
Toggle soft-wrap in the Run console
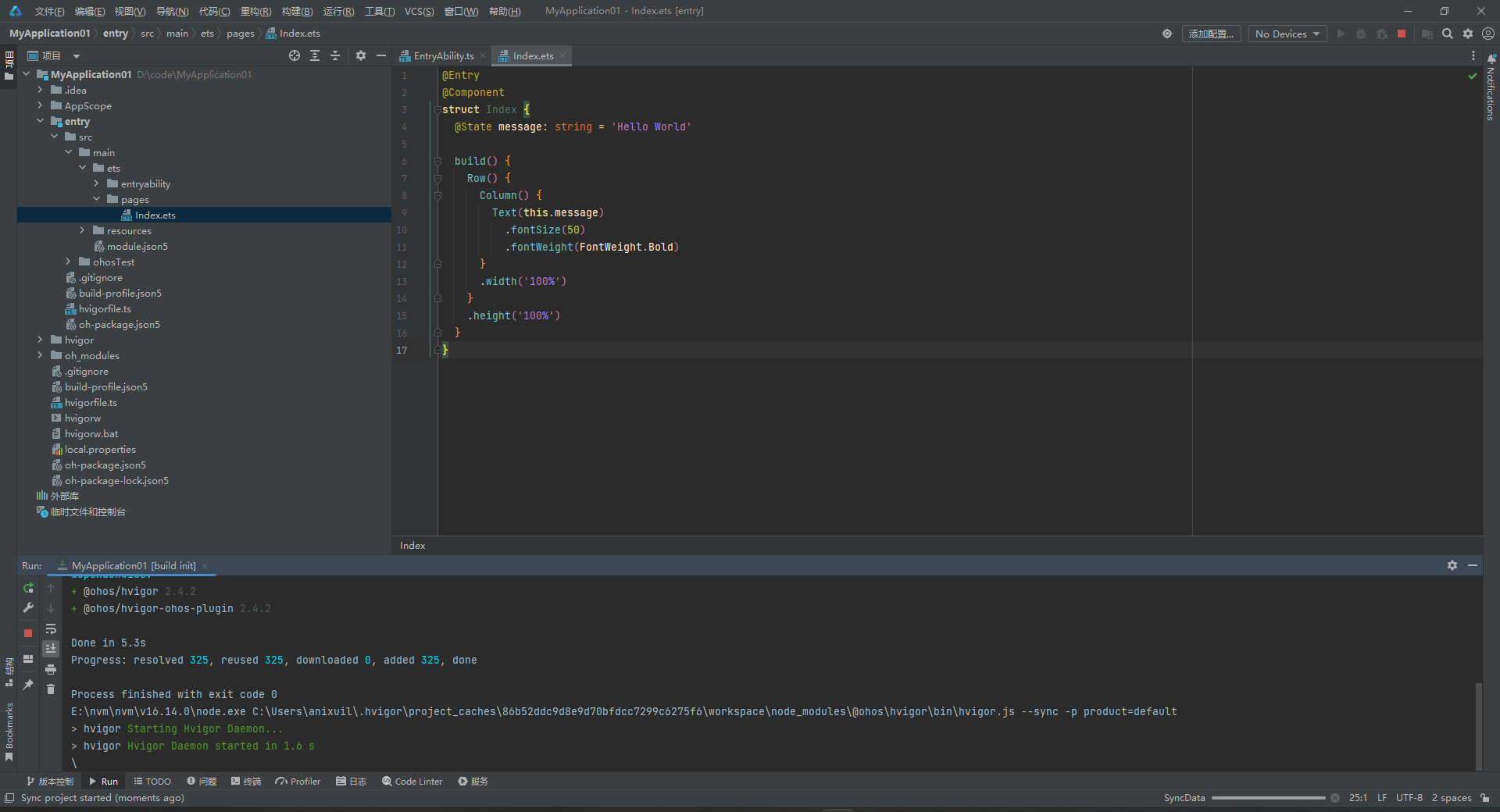[x=51, y=629]
